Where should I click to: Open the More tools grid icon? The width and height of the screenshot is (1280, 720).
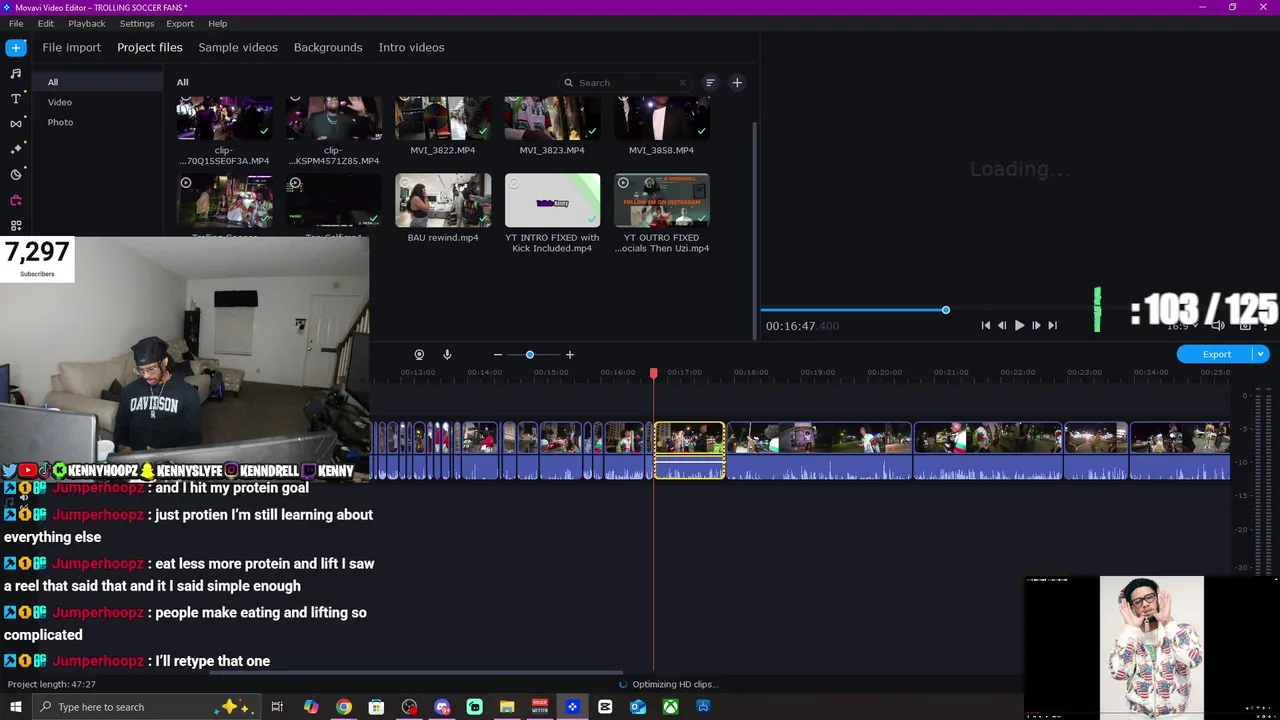[x=16, y=226]
